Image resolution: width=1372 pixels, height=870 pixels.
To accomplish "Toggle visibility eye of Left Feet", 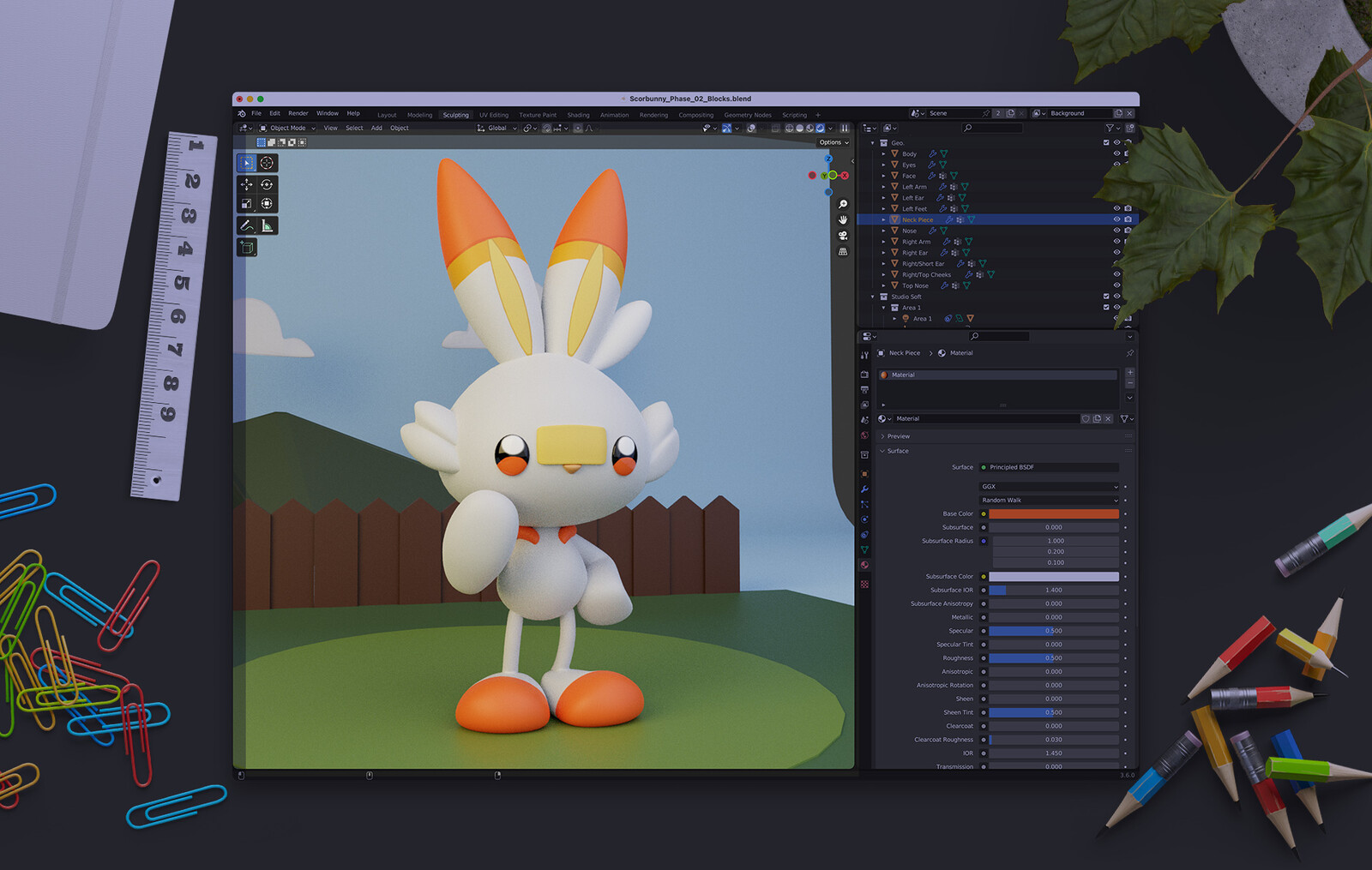I will [1116, 208].
